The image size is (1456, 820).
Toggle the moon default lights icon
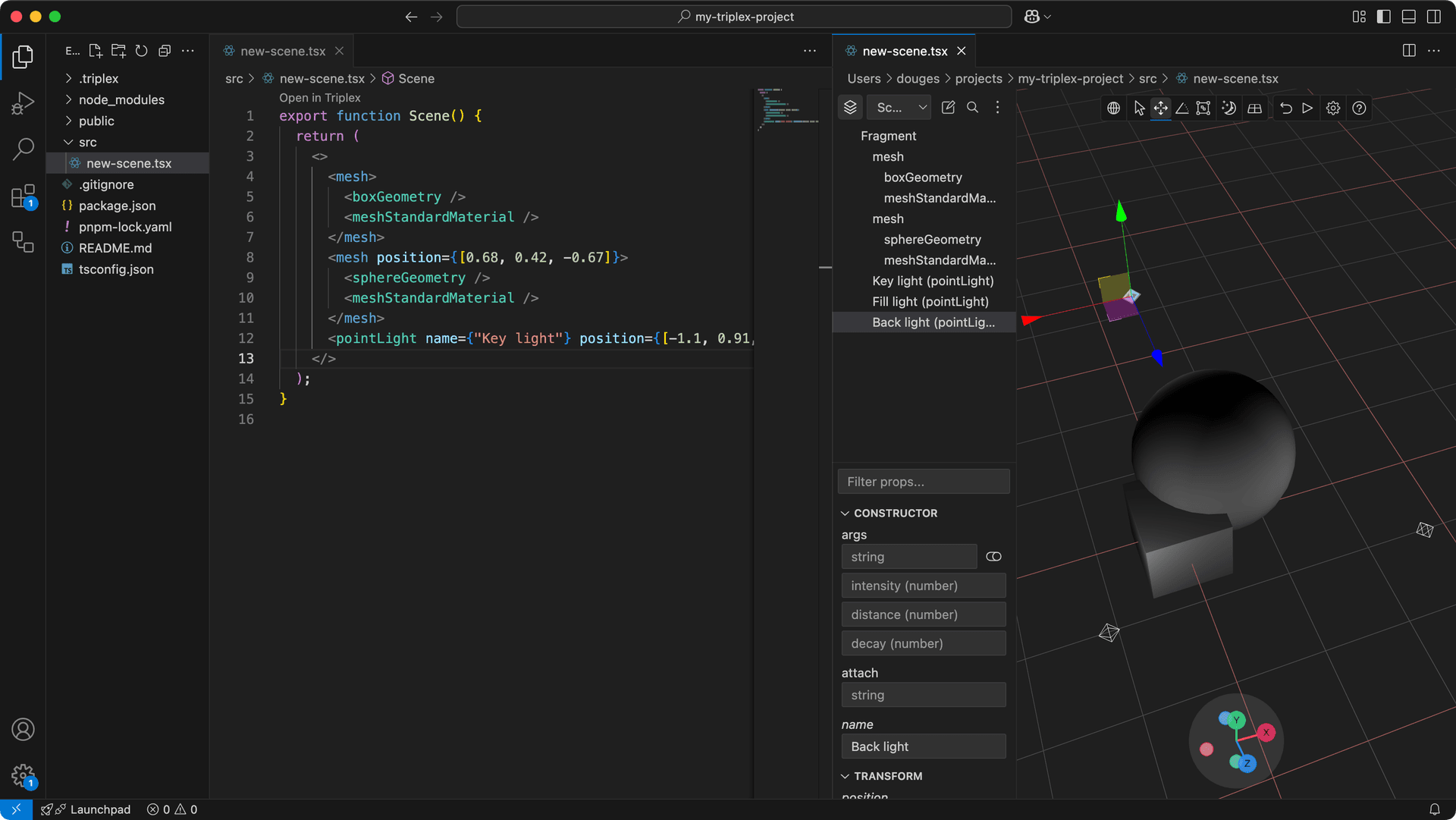(x=1229, y=108)
